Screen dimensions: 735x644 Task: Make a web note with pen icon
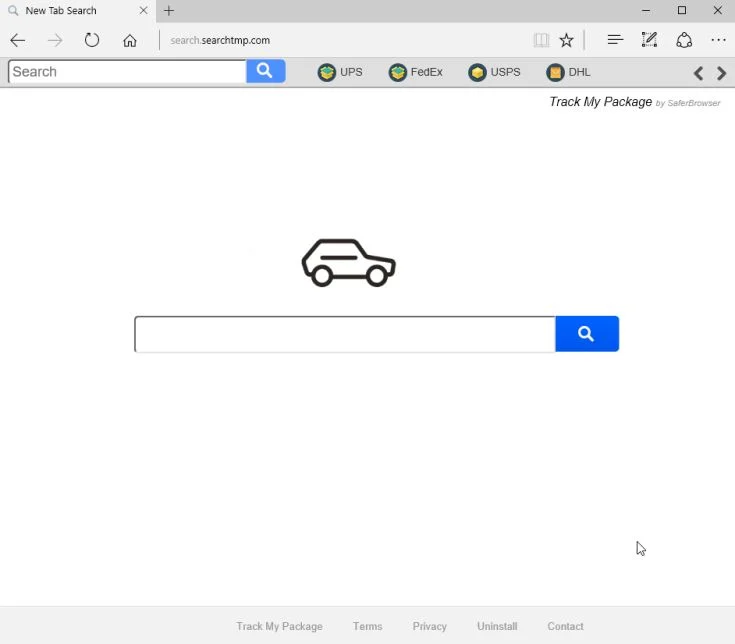tap(649, 40)
